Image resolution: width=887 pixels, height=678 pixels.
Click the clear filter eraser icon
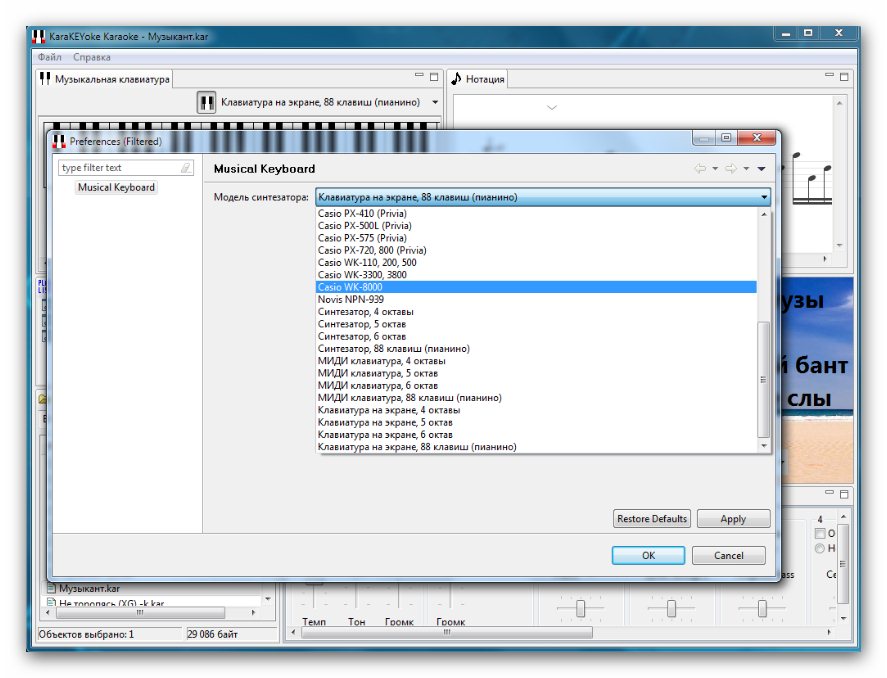click(x=186, y=168)
